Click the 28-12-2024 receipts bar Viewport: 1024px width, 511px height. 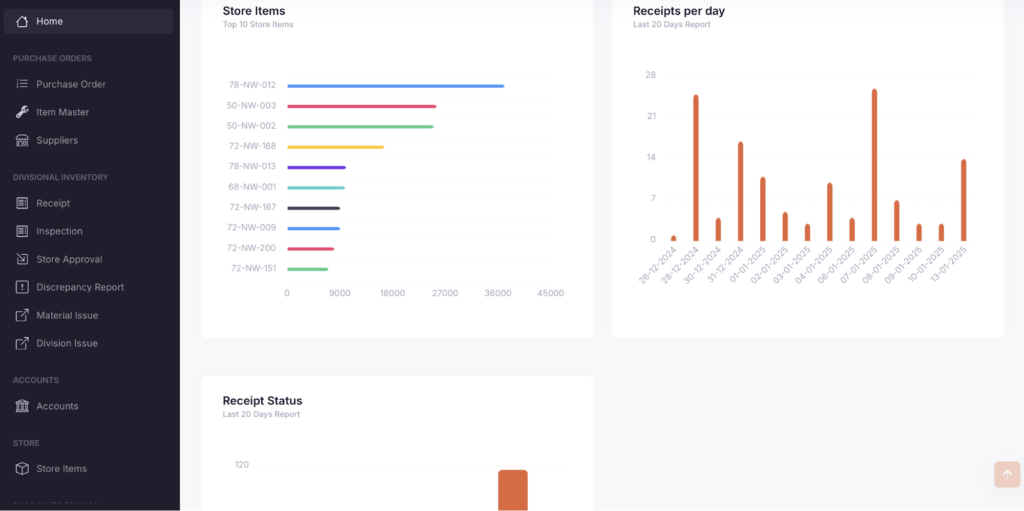pyautogui.click(x=696, y=168)
